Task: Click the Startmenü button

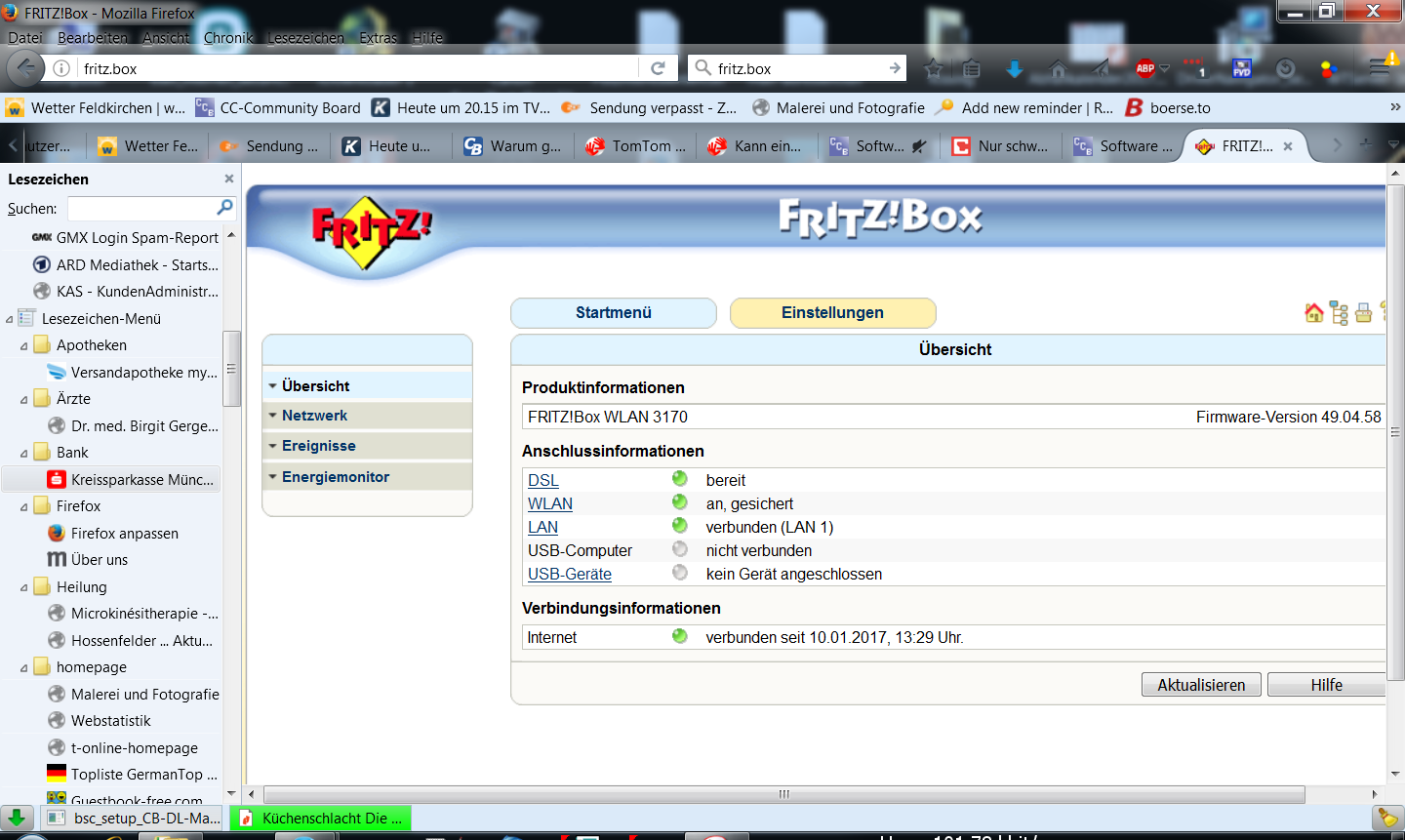Action: tap(614, 313)
